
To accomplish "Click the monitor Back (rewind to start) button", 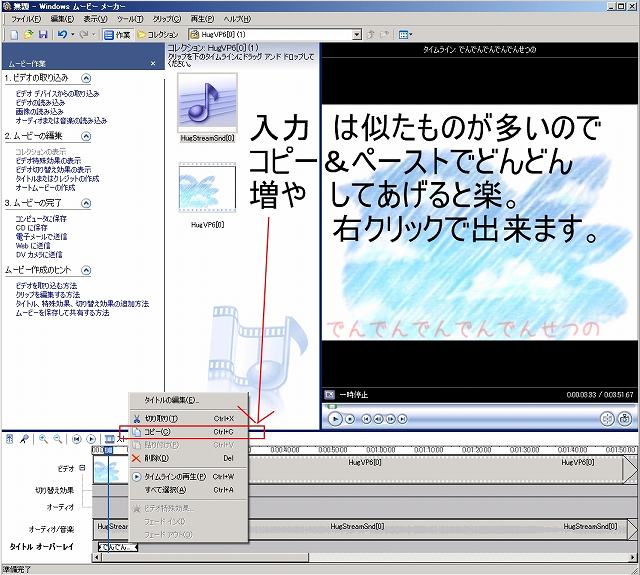I will click(366, 419).
